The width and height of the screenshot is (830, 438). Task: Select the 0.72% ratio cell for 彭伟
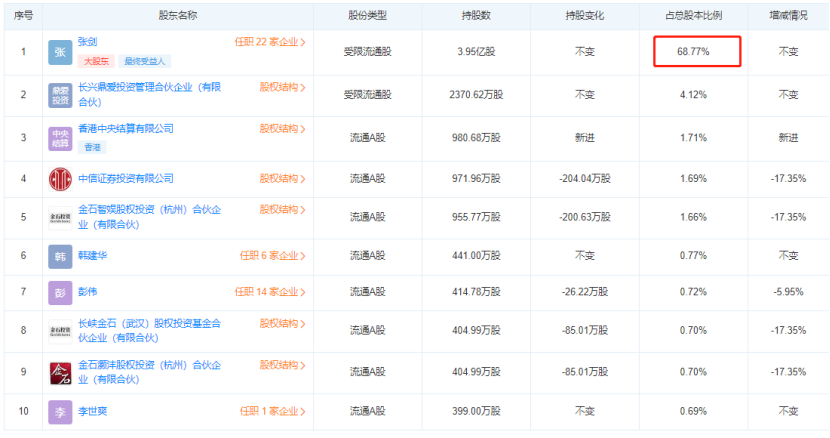coord(693,292)
